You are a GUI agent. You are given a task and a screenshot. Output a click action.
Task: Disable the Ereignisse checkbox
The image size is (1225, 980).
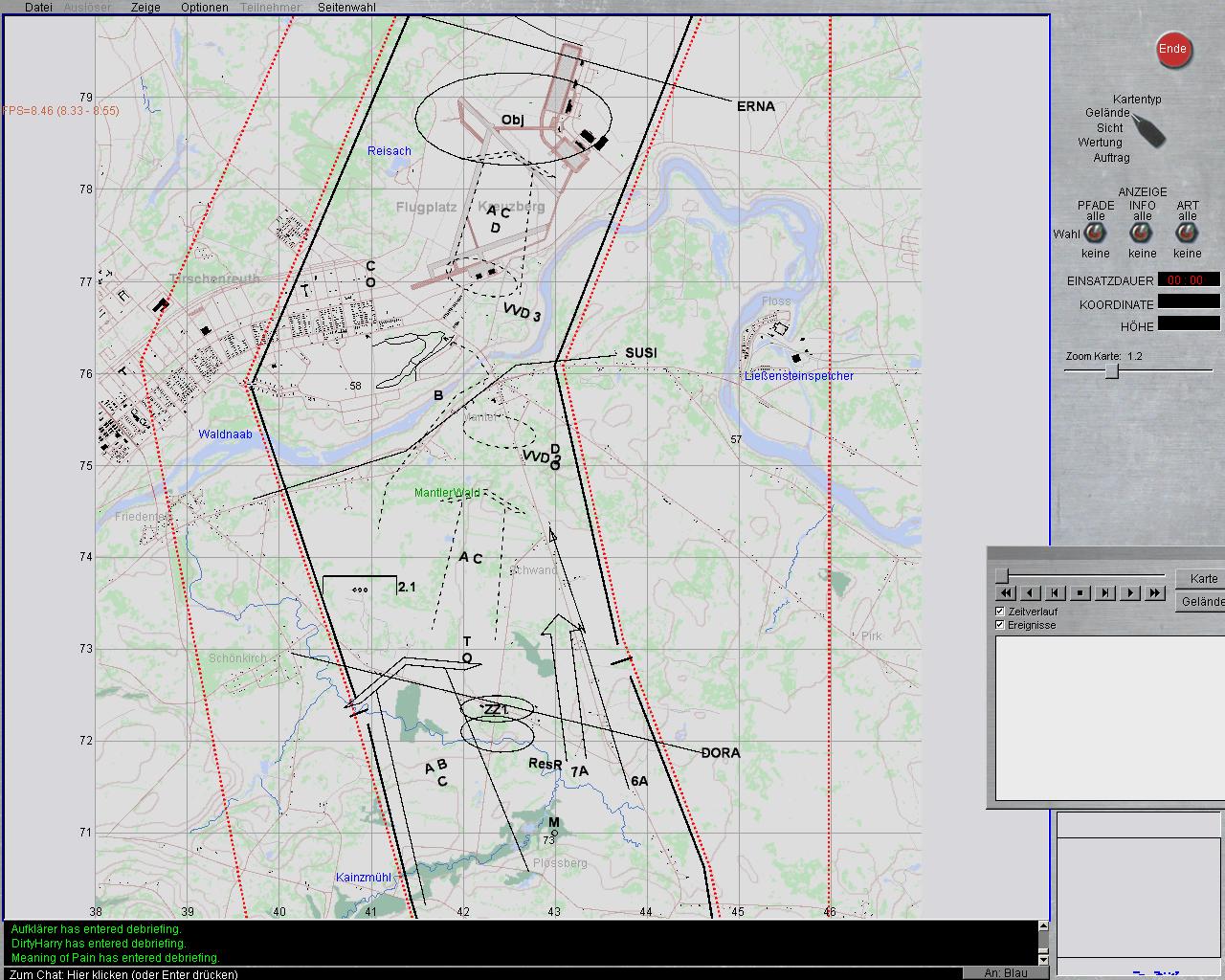(1000, 625)
